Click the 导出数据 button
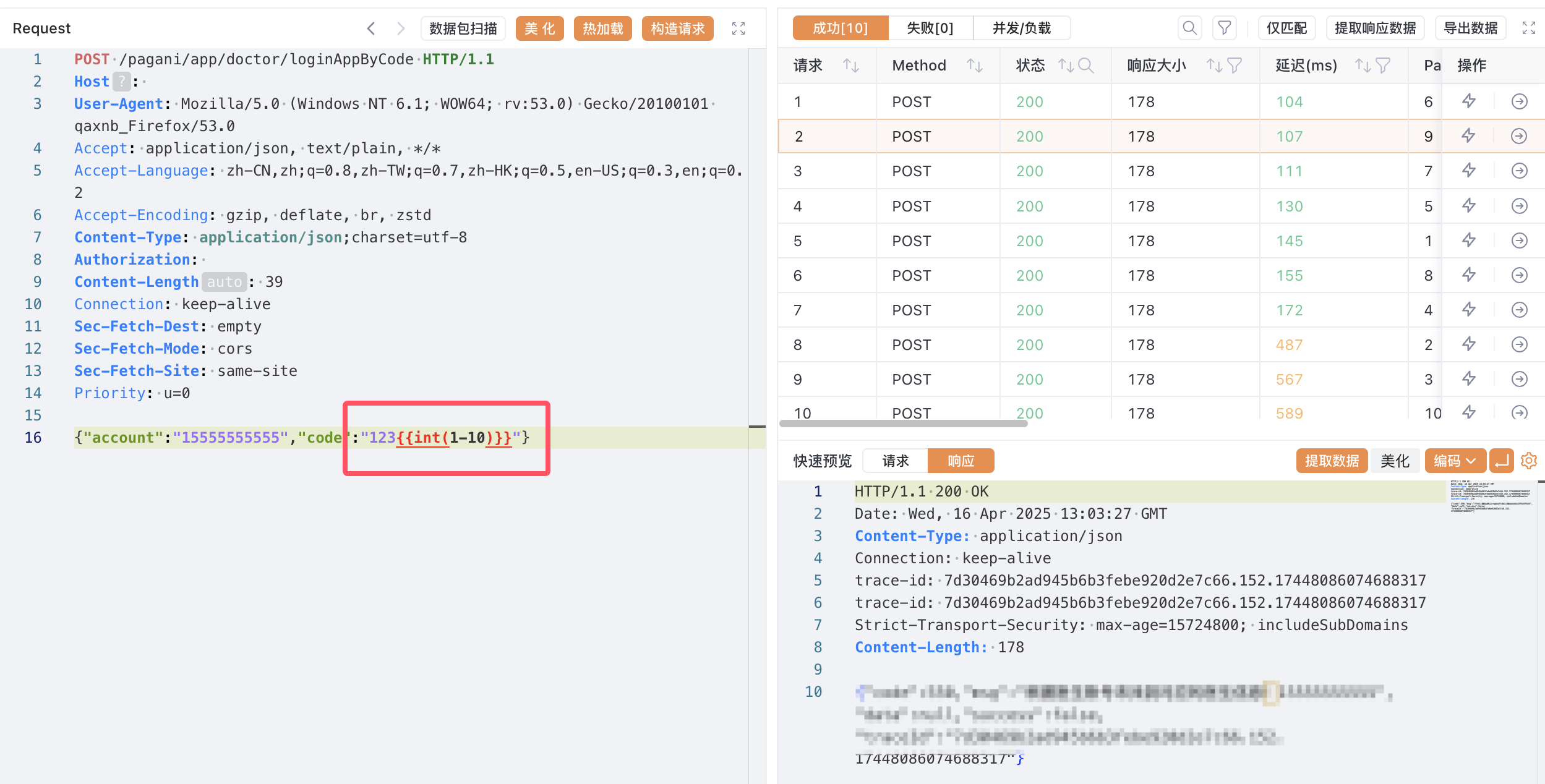 (1470, 28)
